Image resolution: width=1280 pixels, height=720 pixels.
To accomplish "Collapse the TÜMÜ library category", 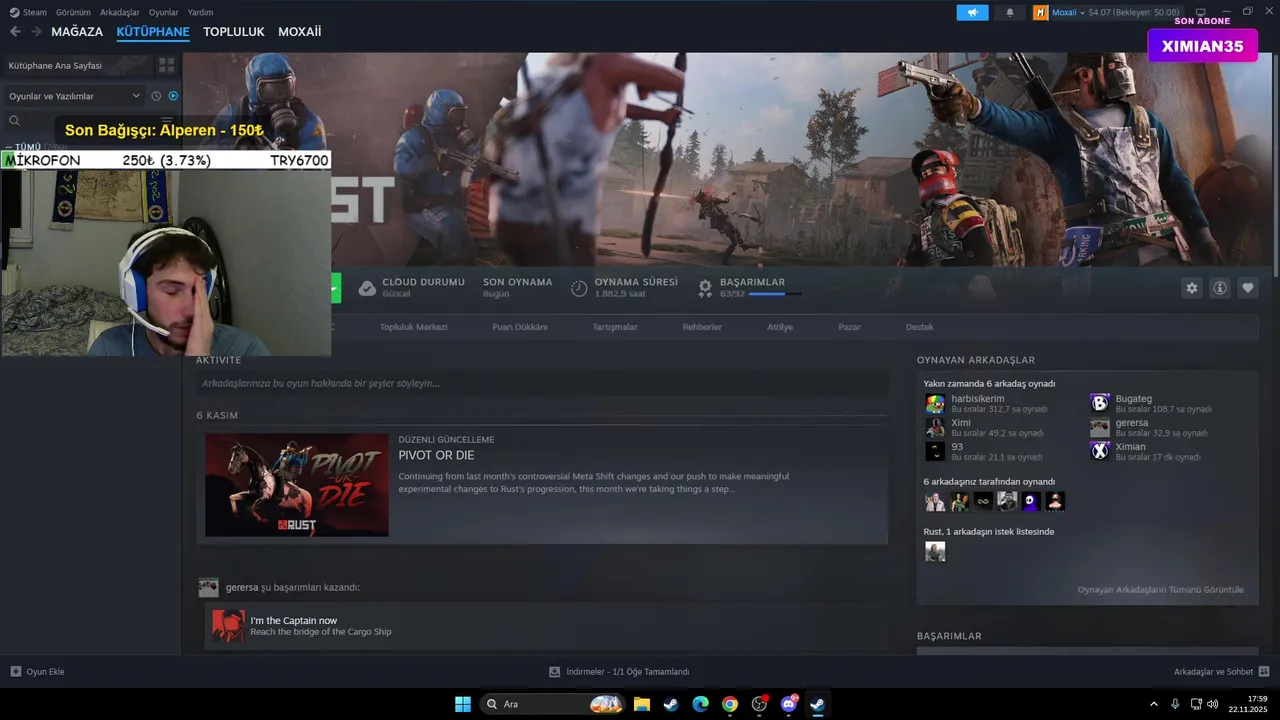I will 8,147.
